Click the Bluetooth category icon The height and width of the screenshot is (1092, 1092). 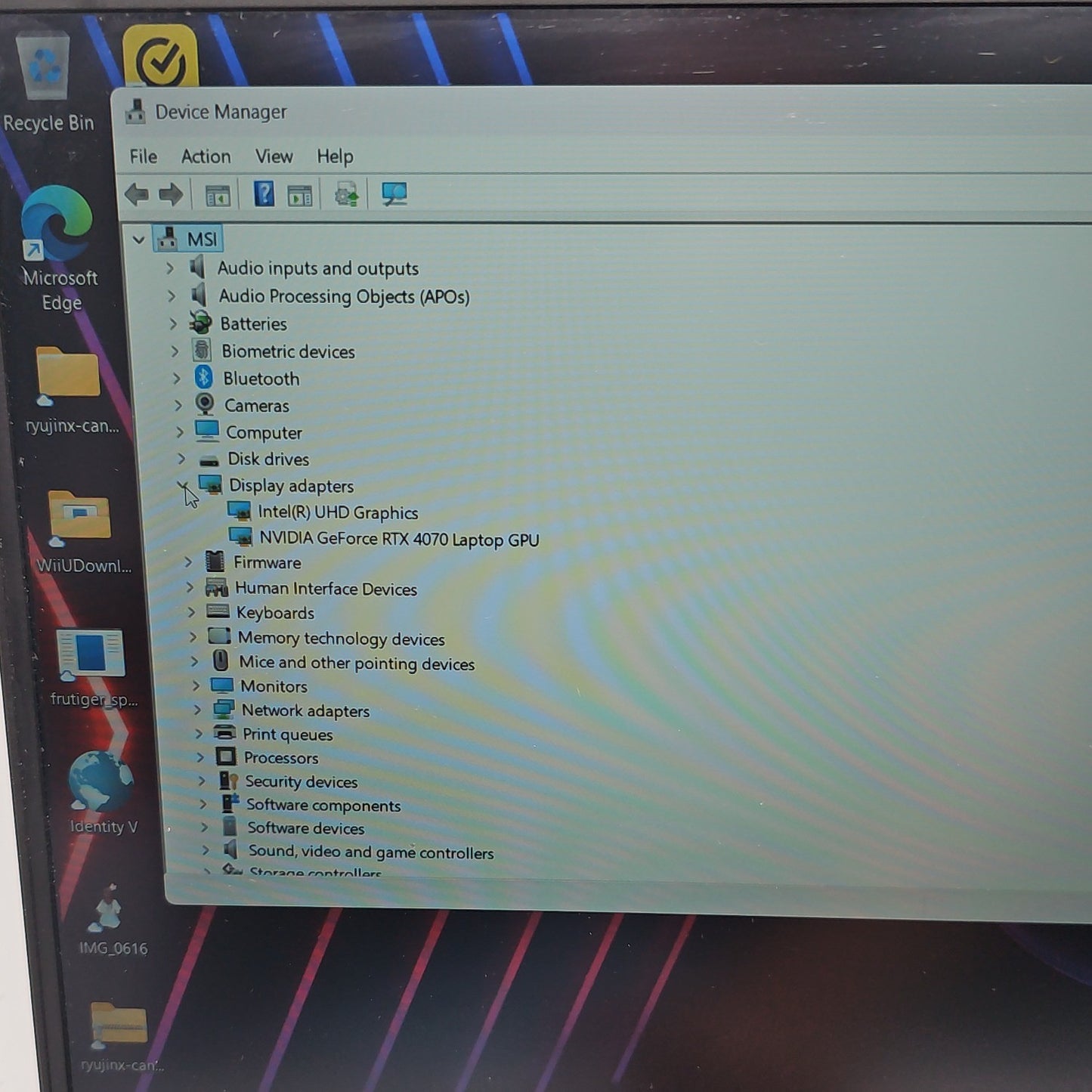pos(203,377)
